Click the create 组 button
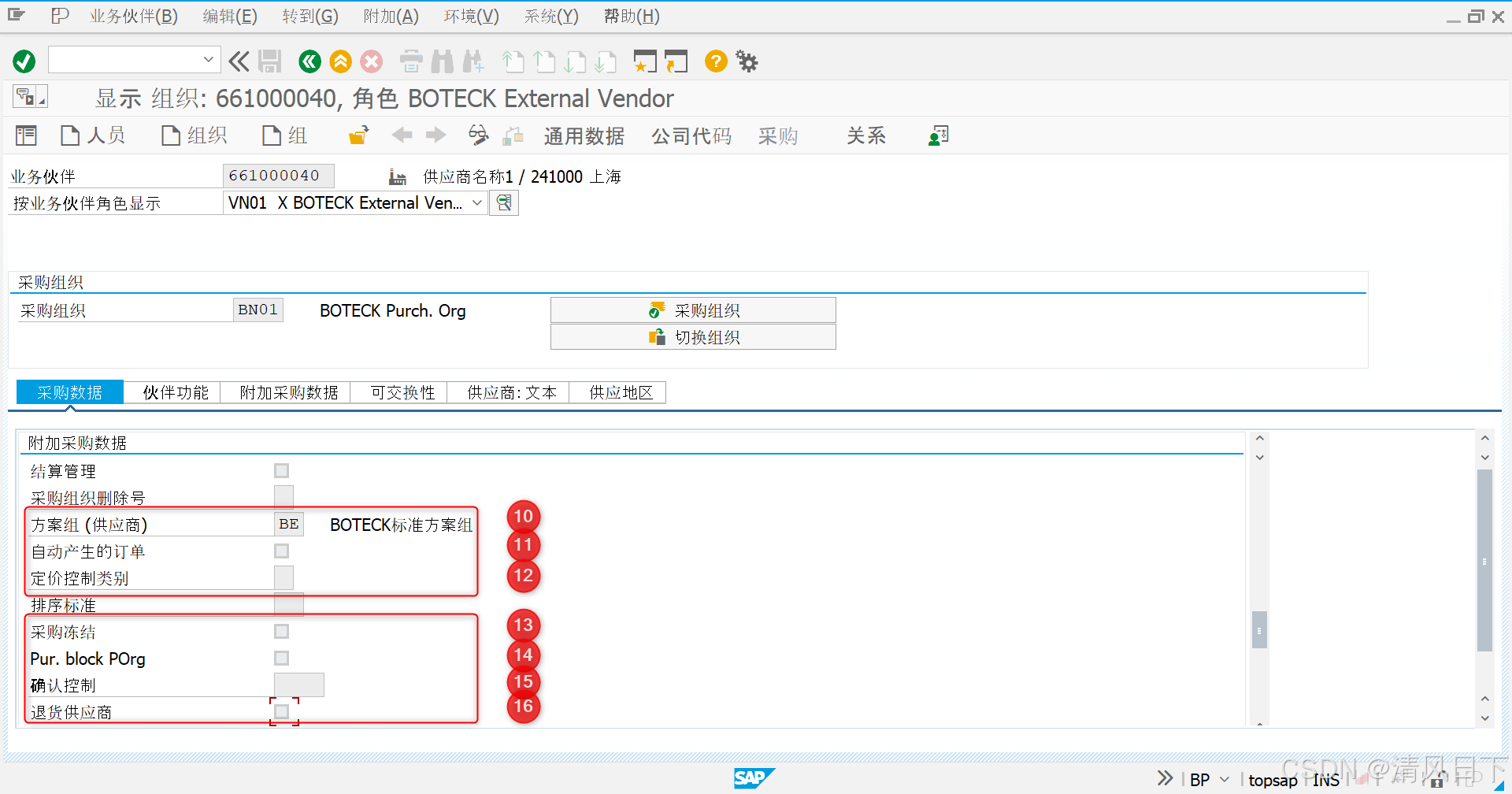This screenshot has height=794, width=1512. click(x=284, y=135)
